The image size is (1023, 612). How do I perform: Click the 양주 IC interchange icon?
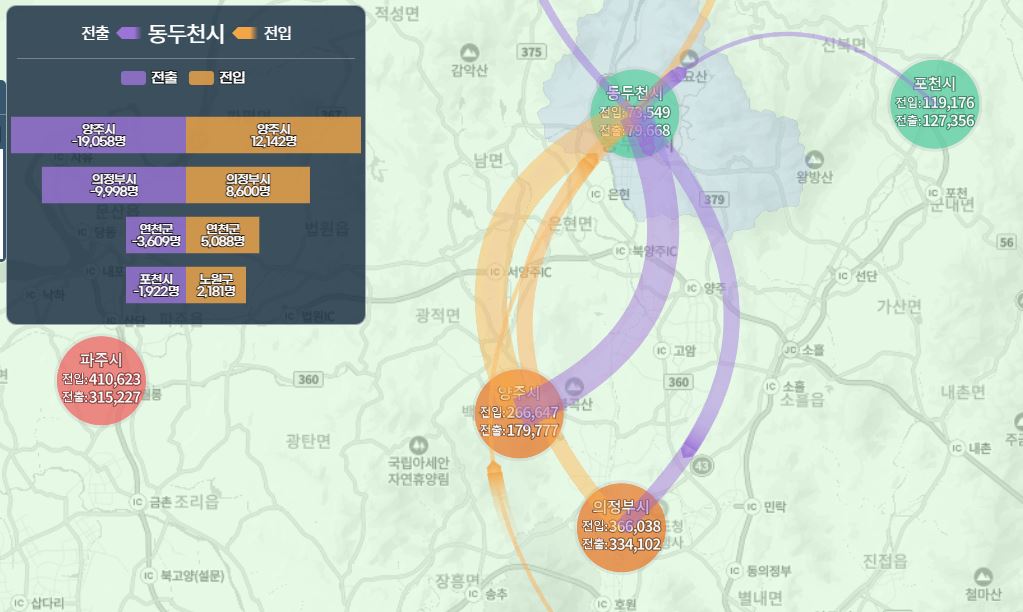click(692, 288)
